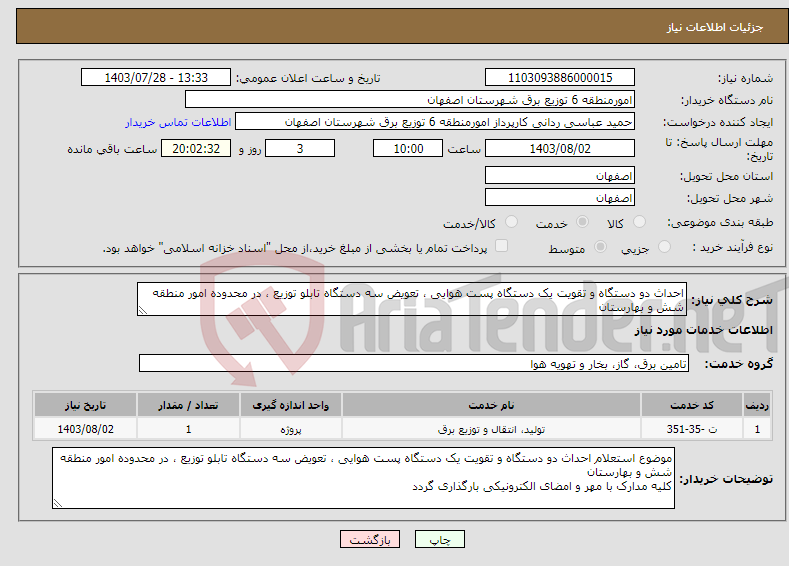The width and height of the screenshot is (789, 566).
Task: Click the نام دستگاه خریدار label
Action: [727, 101]
